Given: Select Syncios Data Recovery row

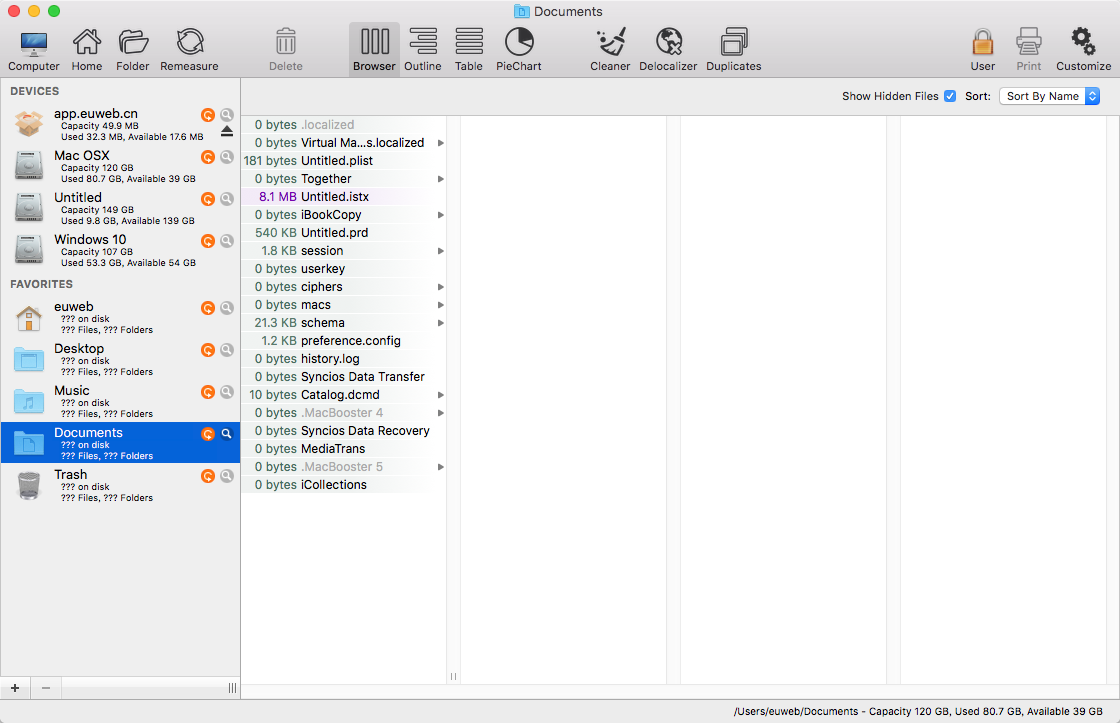Looking at the screenshot, I should pyautogui.click(x=344, y=431).
